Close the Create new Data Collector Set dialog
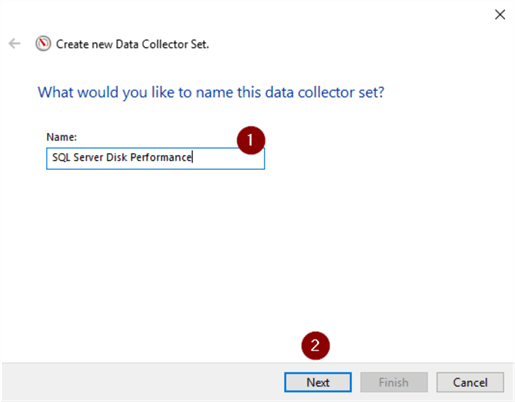515x402 pixels. point(500,14)
